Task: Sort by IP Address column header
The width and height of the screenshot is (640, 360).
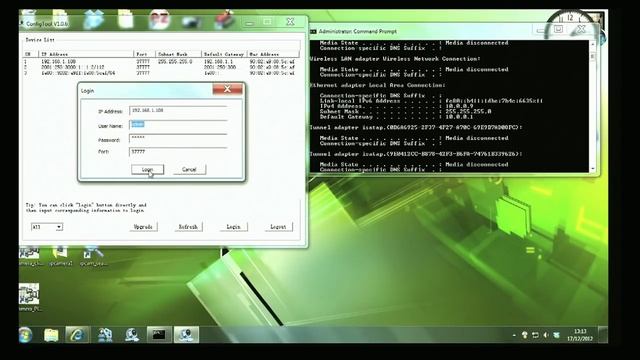Action: [x=86, y=54]
